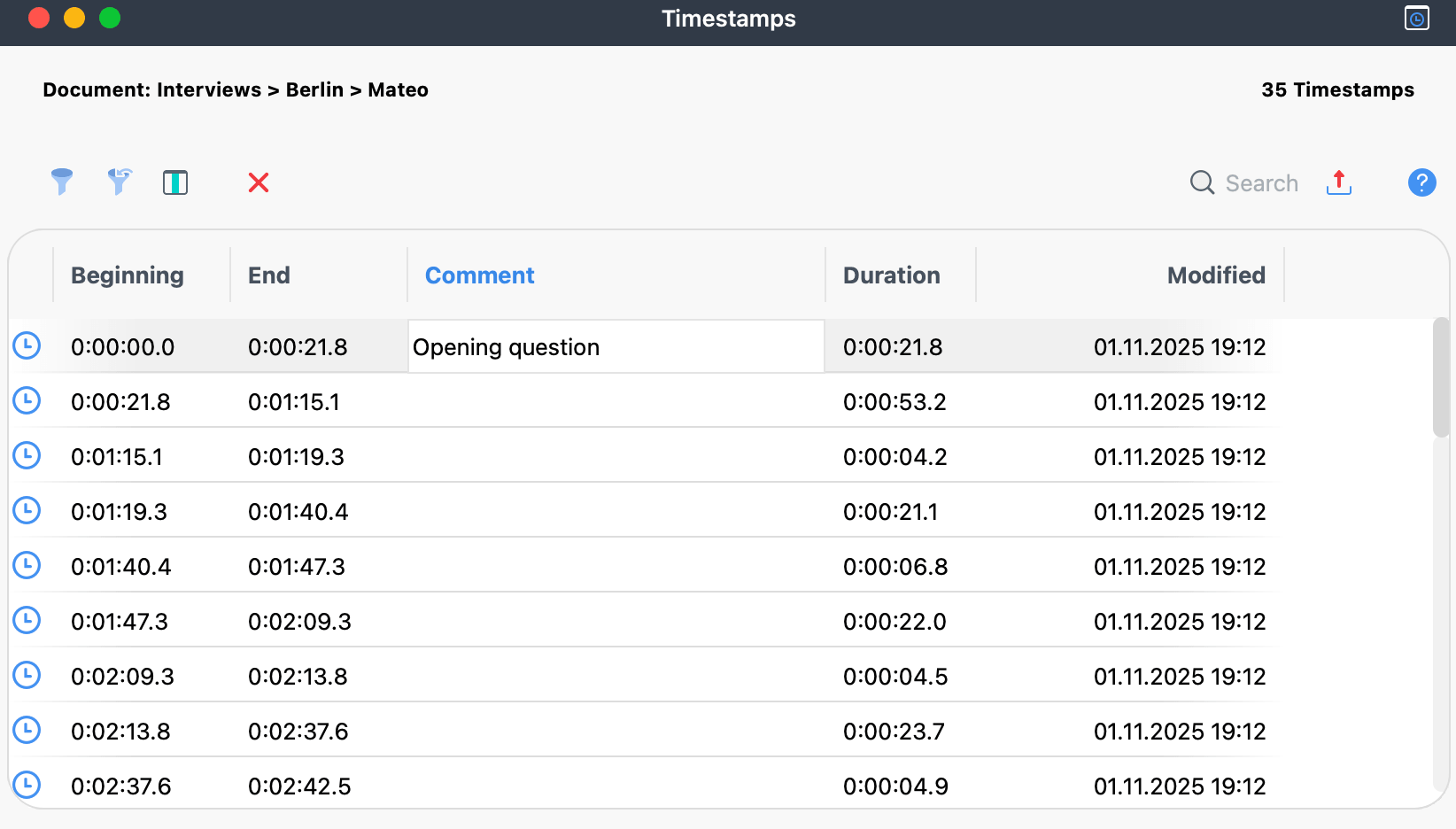Click the duration value 0:00:22.0
Viewport: 1456px width, 829px height.
pyautogui.click(x=895, y=622)
